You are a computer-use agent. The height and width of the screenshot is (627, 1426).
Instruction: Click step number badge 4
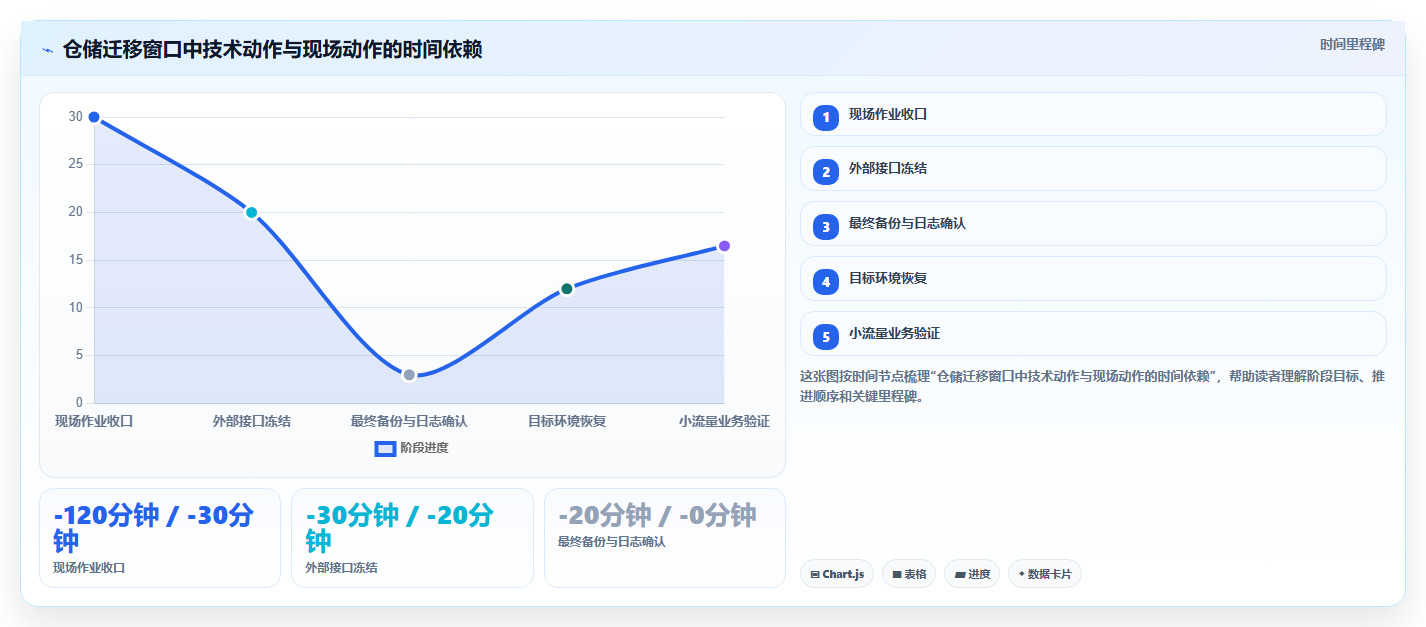(826, 282)
